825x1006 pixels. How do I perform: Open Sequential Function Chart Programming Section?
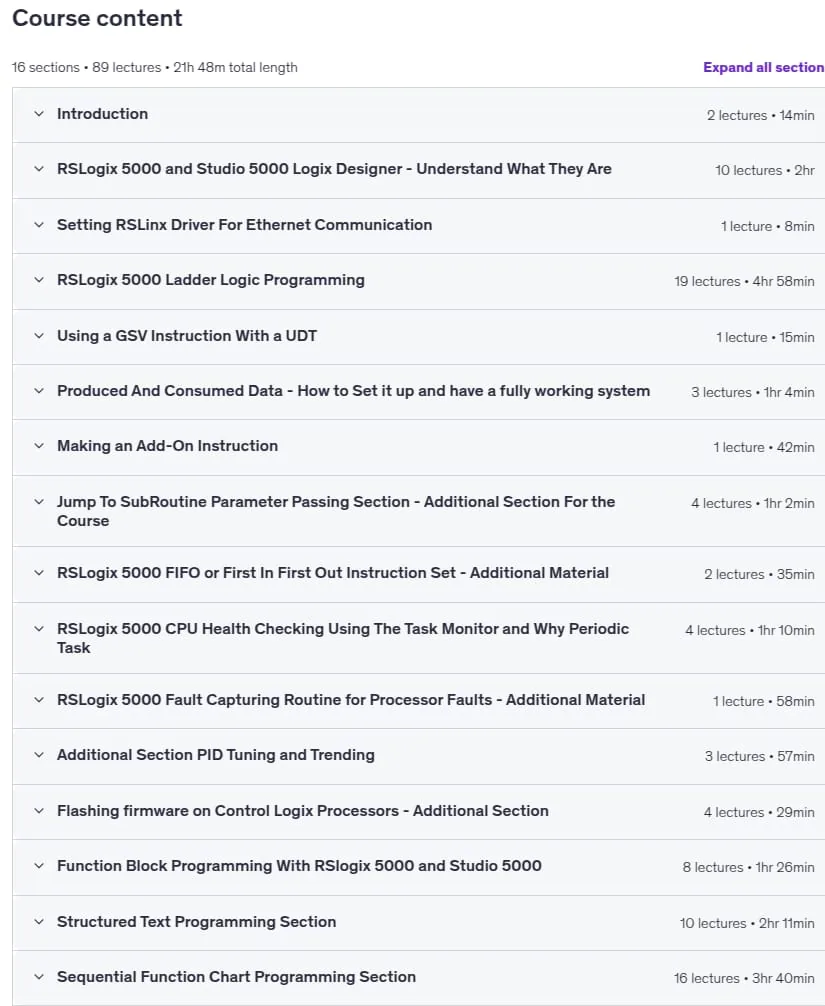pyautogui.click(x=236, y=977)
